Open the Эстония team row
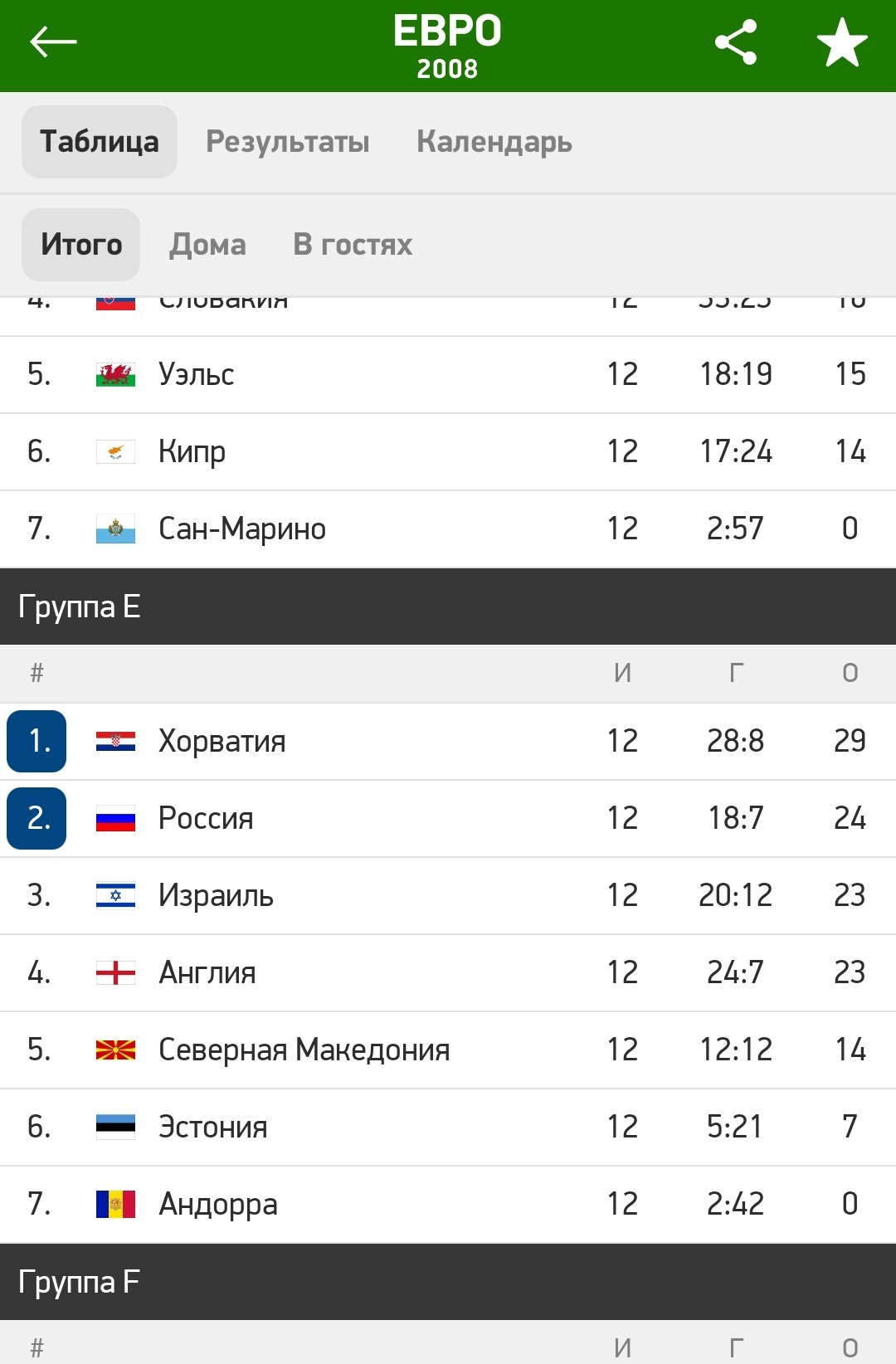896x1364 pixels. click(448, 1128)
